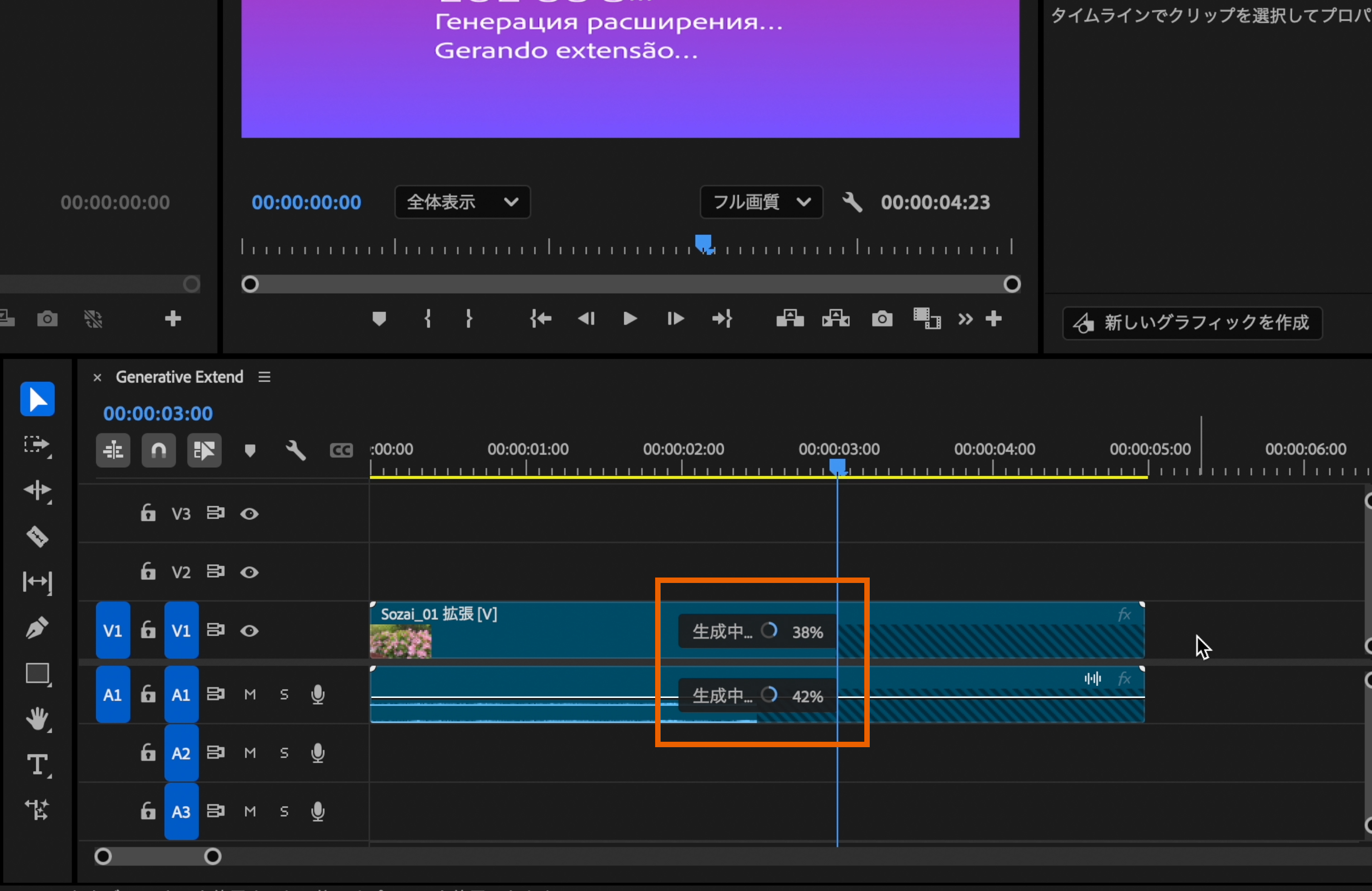This screenshot has width=1372, height=891.
Task: Click Export Frame camera icon in monitor
Action: coord(882,319)
